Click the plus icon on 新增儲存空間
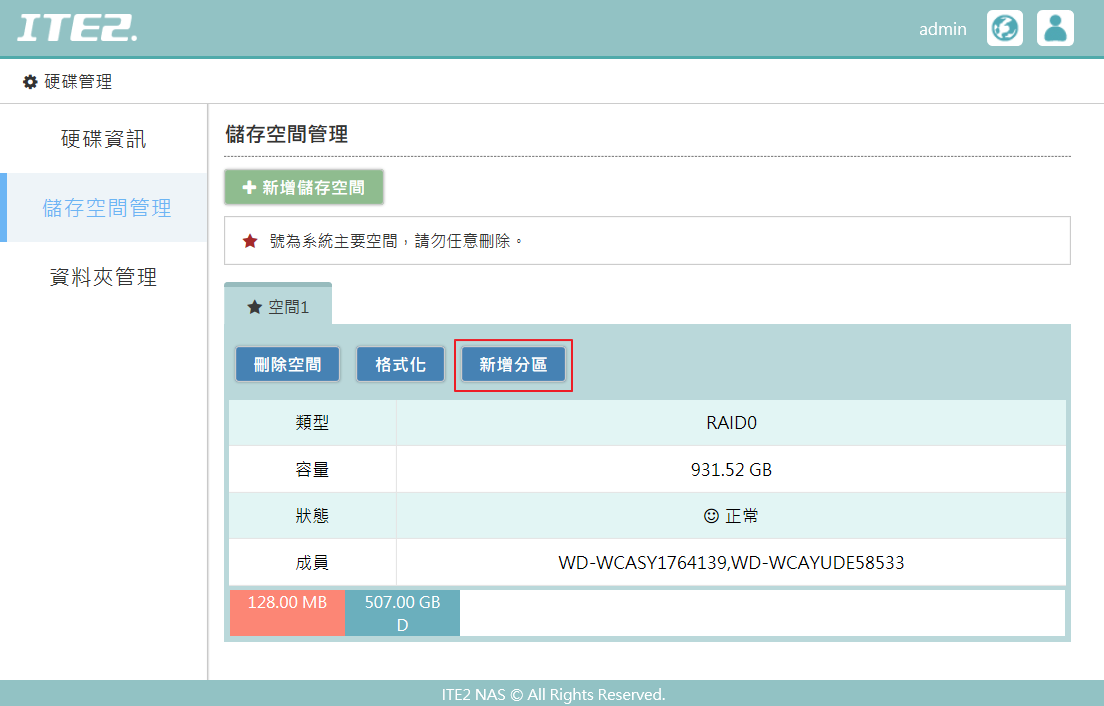This screenshot has height=706, width=1104. (248, 187)
